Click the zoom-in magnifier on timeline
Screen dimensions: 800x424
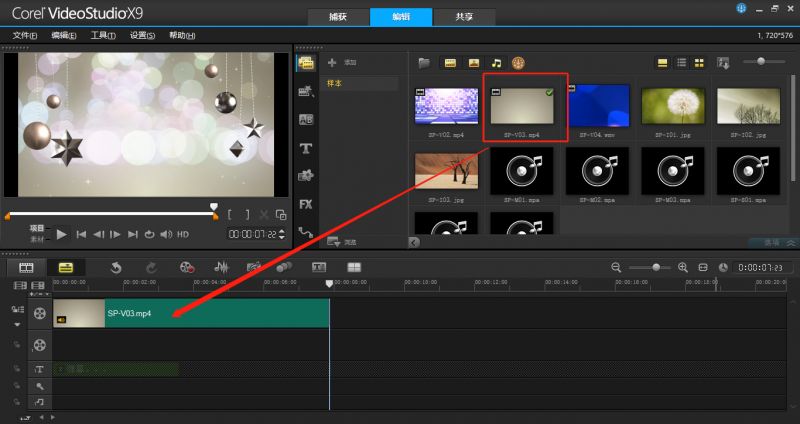683,268
